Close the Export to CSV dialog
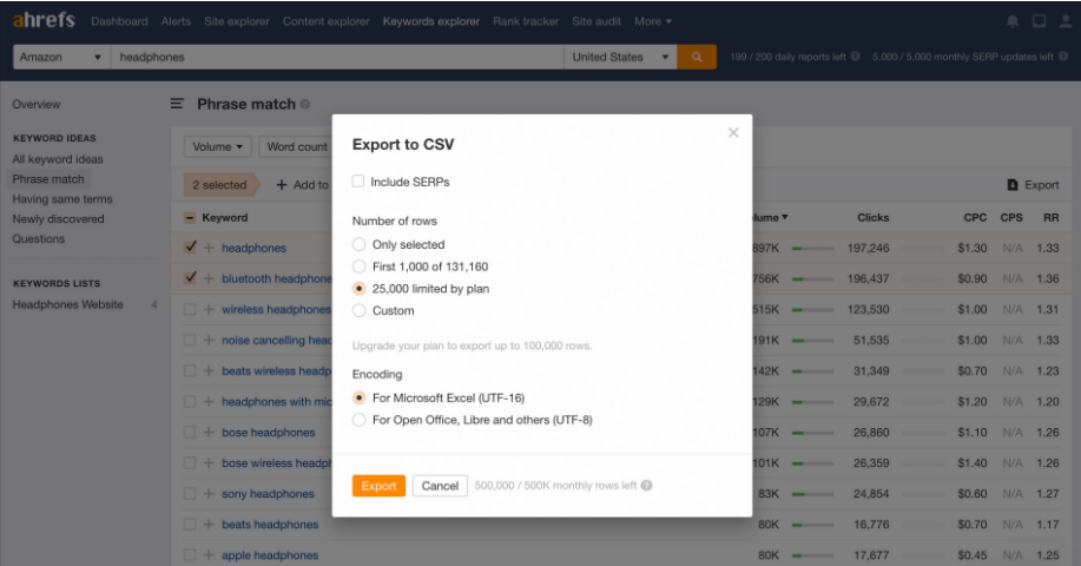 click(733, 132)
